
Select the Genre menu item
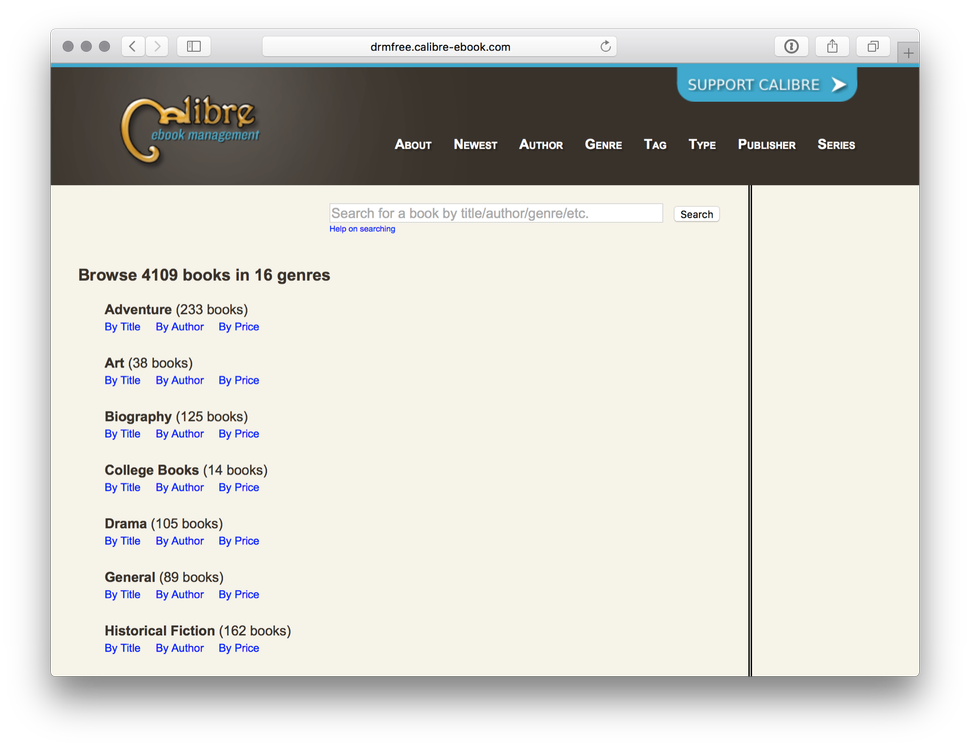(x=603, y=144)
